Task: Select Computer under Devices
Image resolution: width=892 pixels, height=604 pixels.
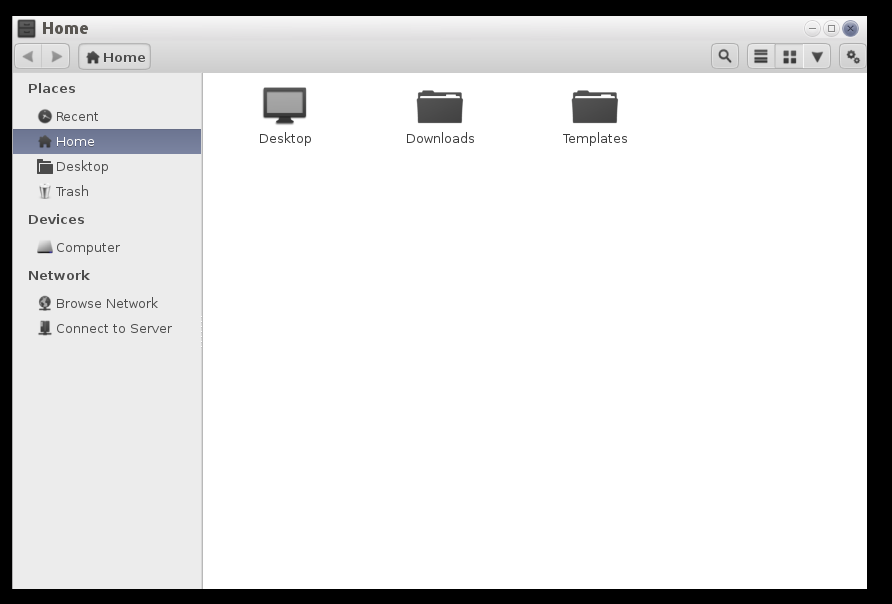Action: [107, 247]
